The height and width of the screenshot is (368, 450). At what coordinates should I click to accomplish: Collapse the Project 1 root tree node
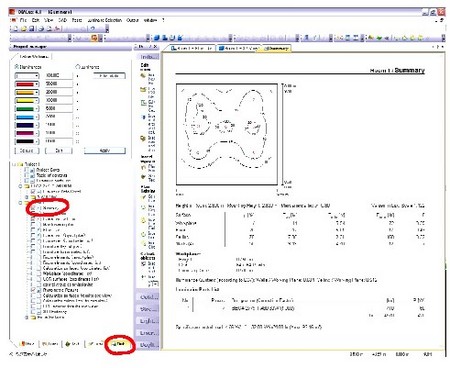point(15,164)
